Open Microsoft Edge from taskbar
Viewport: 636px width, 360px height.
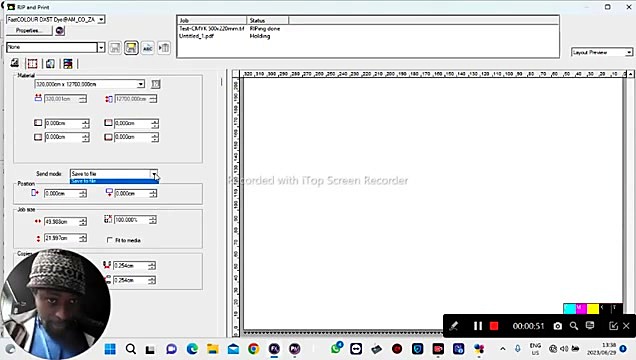(192, 349)
